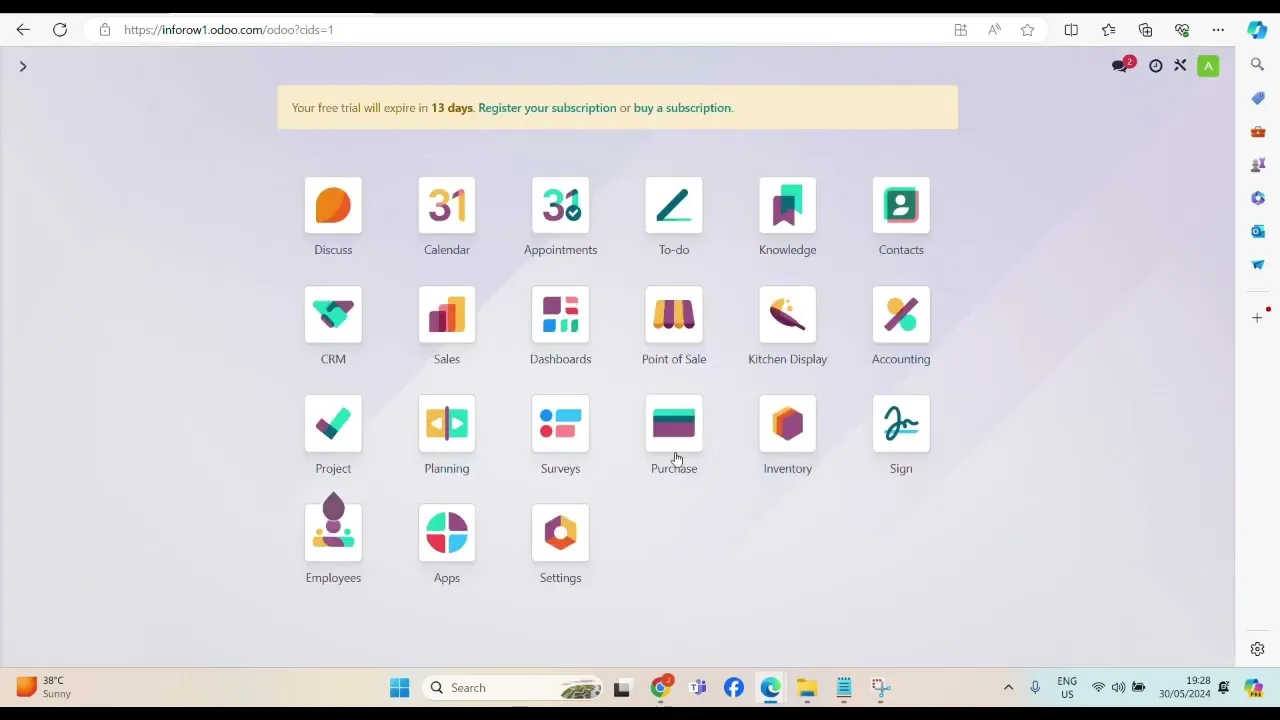The width and height of the screenshot is (1280, 720).
Task: Open the debug tools wrench icon
Action: click(x=1180, y=66)
